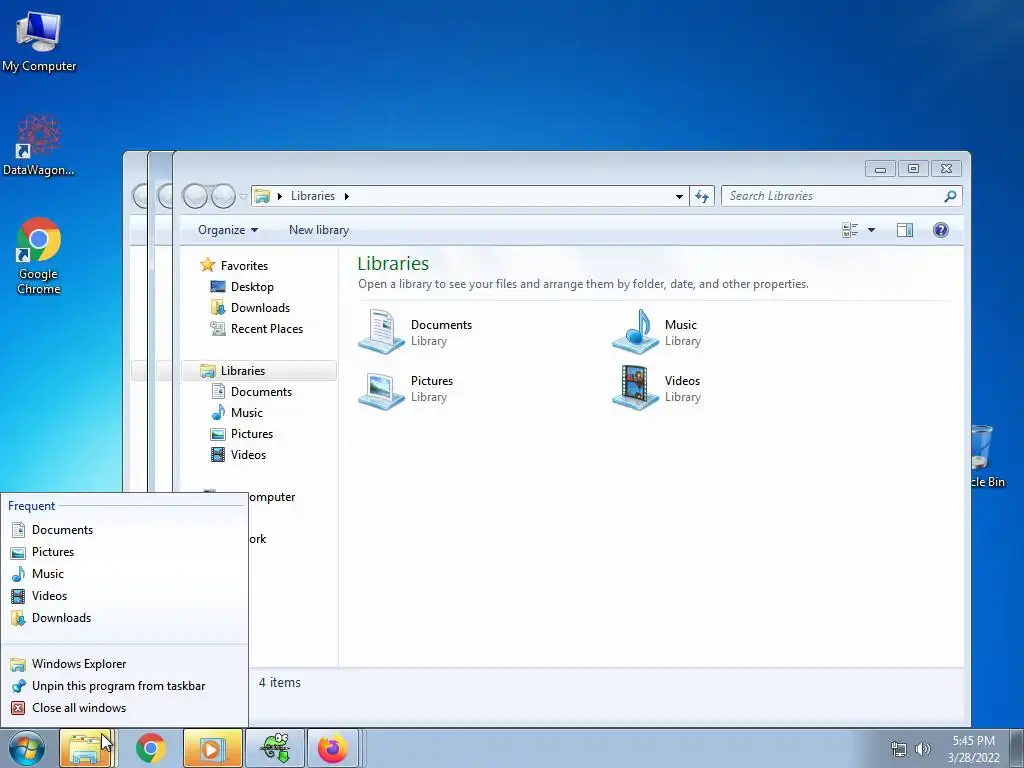Image resolution: width=1024 pixels, height=768 pixels.
Task: Open the clock showing 5:45 PM
Action: 973,749
